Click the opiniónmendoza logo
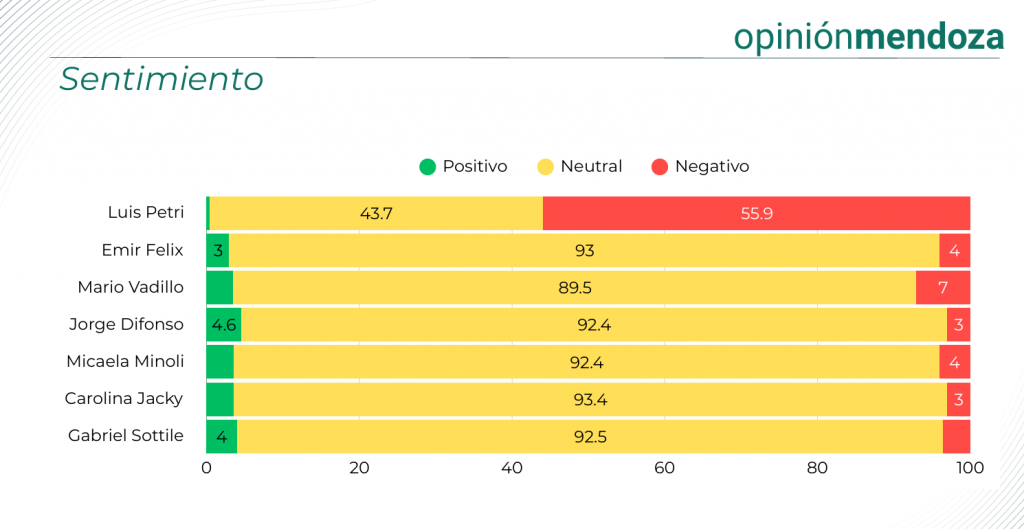 (x=868, y=37)
